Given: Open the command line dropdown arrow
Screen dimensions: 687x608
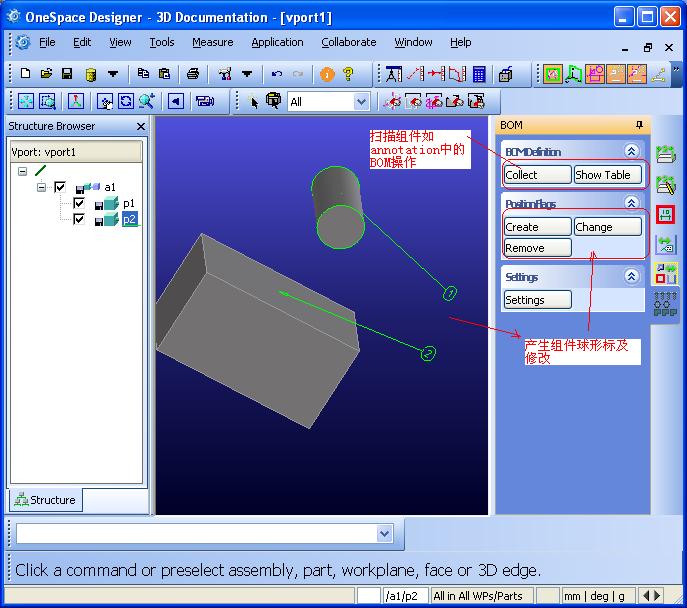Looking at the screenshot, I should 384,534.
